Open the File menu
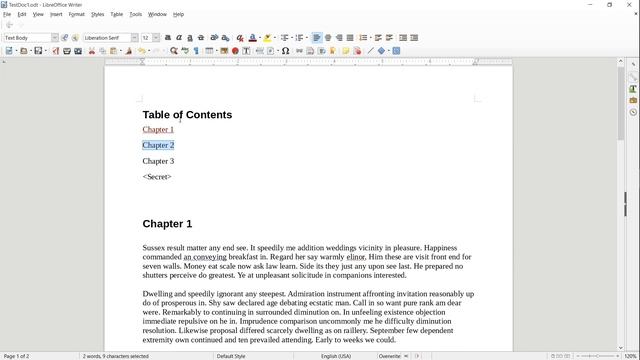 (x=7, y=14)
